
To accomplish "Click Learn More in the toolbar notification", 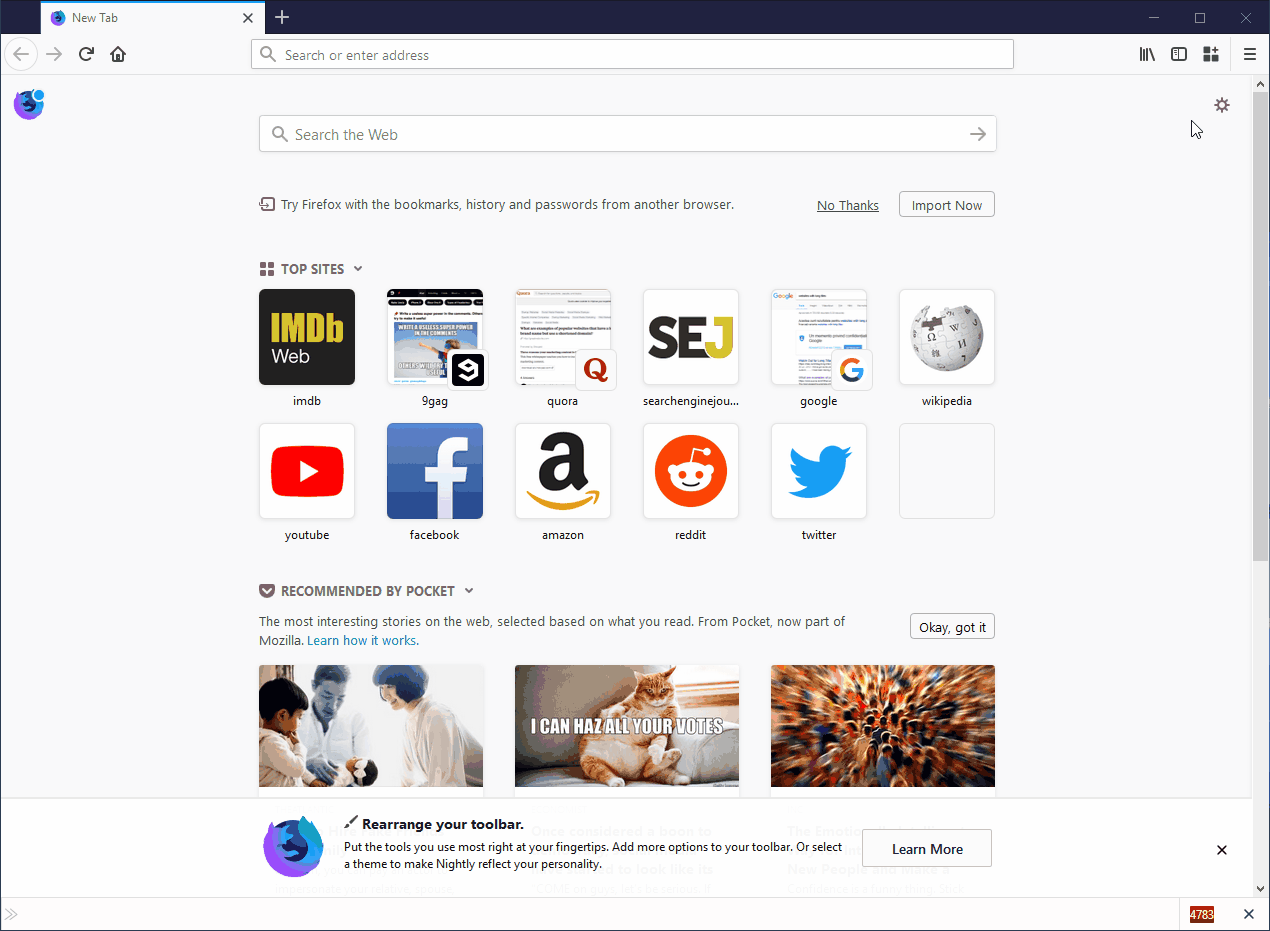I will click(926, 847).
